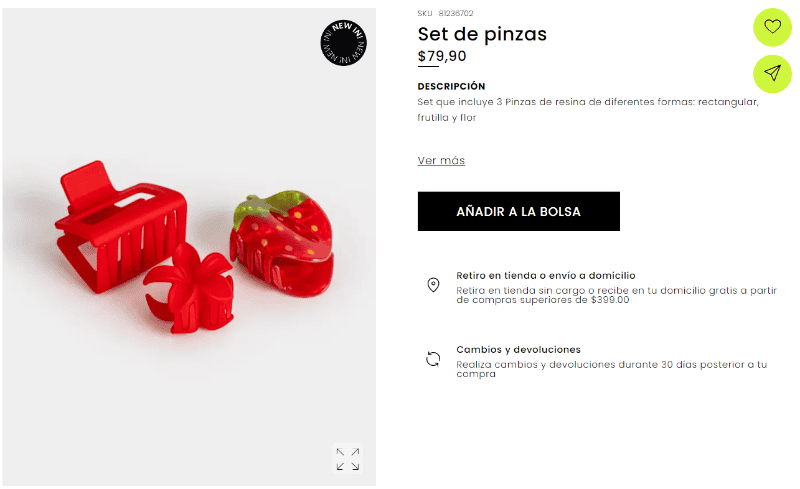Image resolution: width=800 pixels, height=489 pixels.
Task: Share product using paper plane icon
Action: pos(772,74)
